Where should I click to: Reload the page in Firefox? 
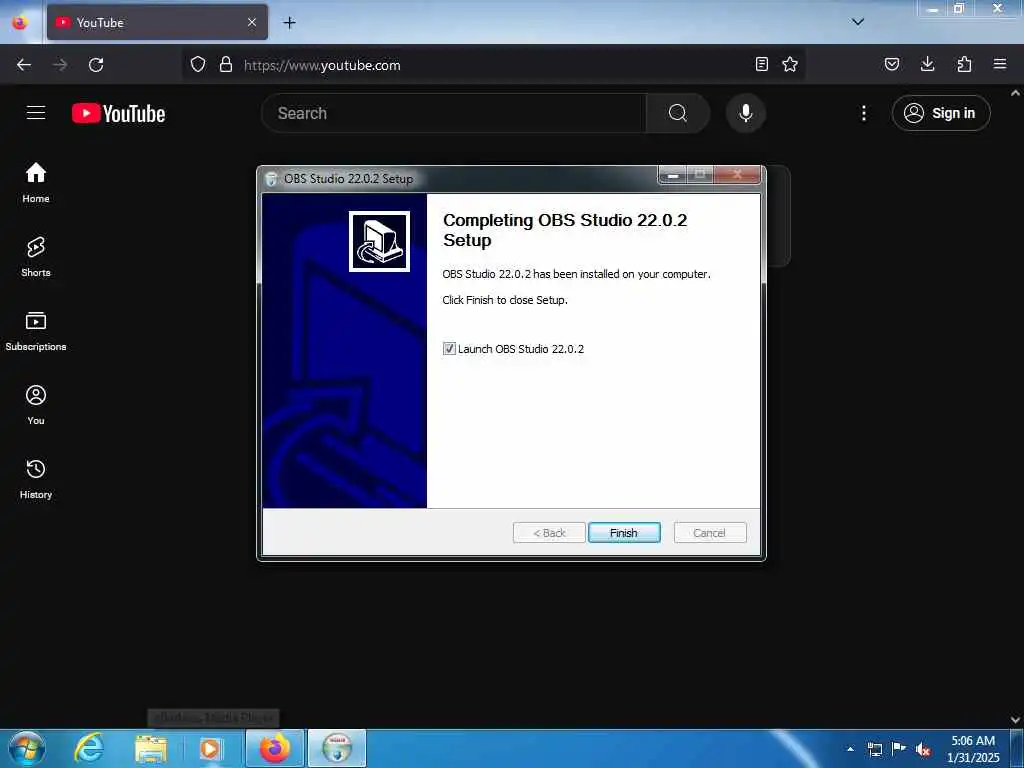(96, 65)
